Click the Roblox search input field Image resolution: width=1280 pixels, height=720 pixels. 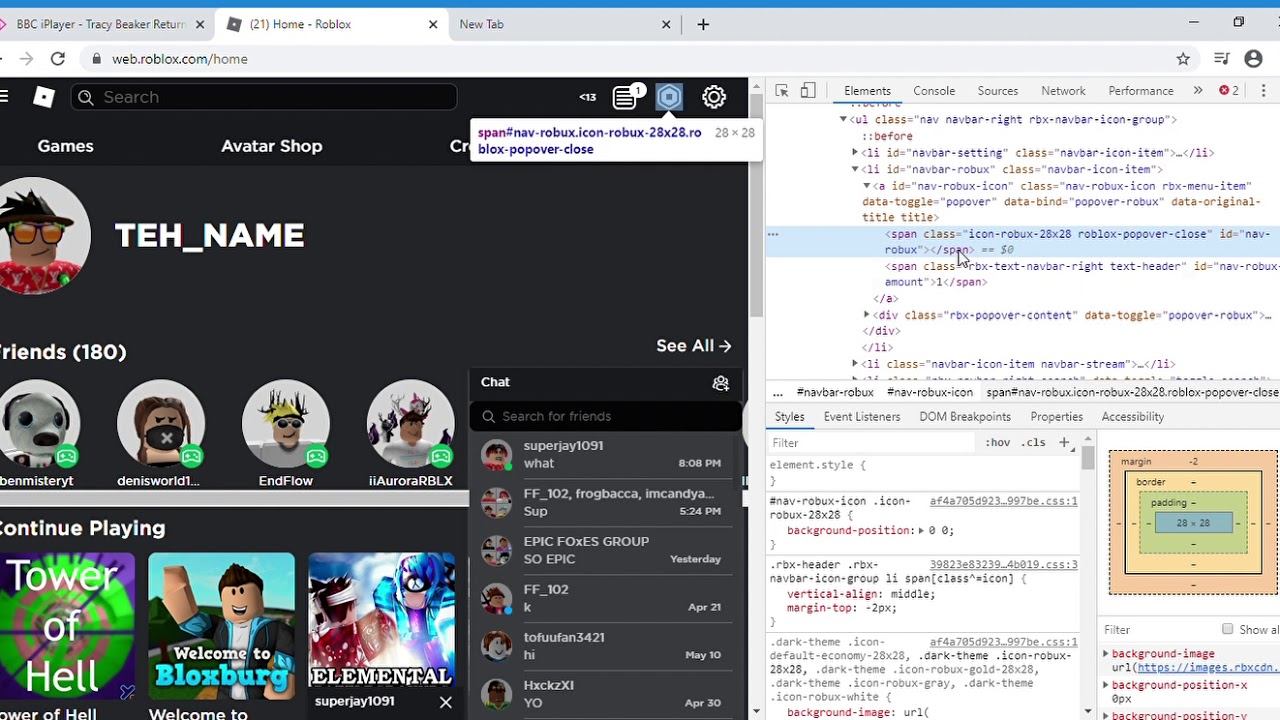pos(264,97)
